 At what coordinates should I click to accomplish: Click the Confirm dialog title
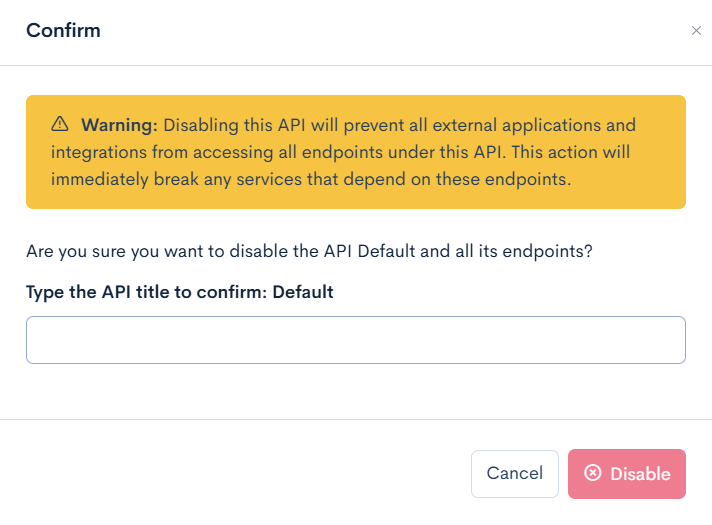tap(63, 30)
